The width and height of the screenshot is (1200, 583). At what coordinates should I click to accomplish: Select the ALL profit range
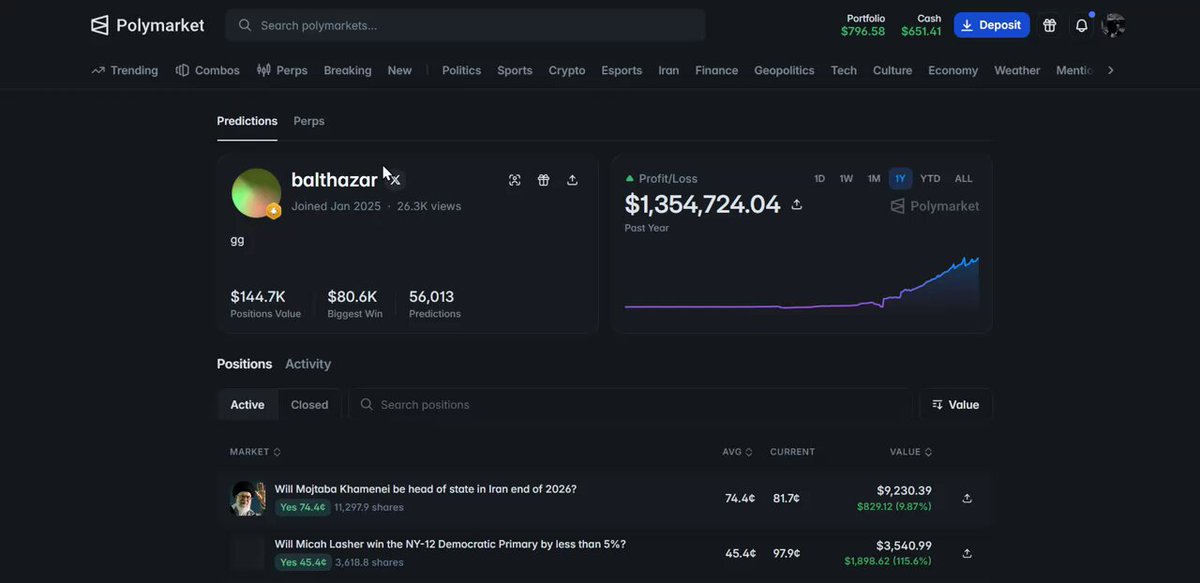pos(963,179)
